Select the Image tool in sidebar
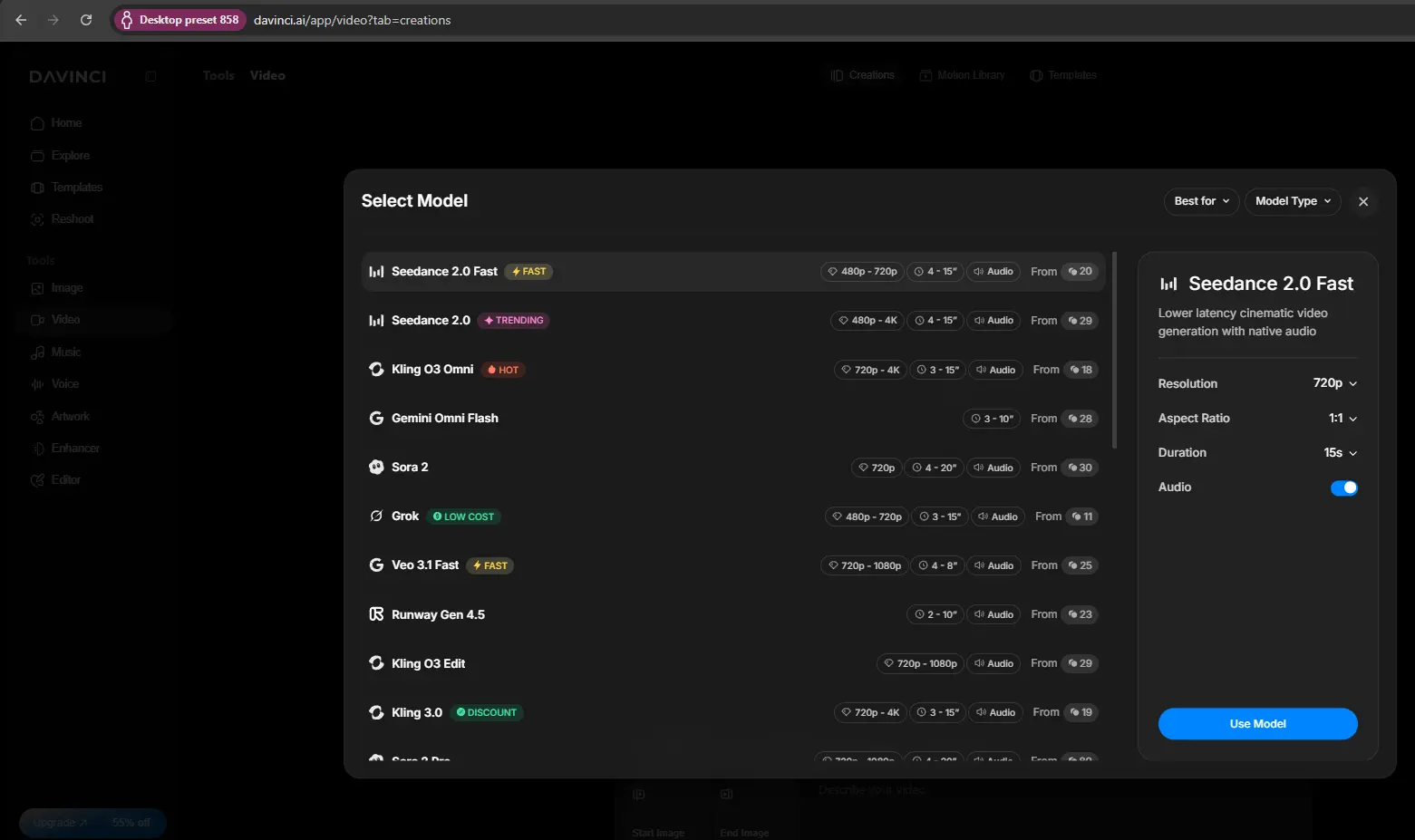The image size is (1415, 840). point(57,288)
